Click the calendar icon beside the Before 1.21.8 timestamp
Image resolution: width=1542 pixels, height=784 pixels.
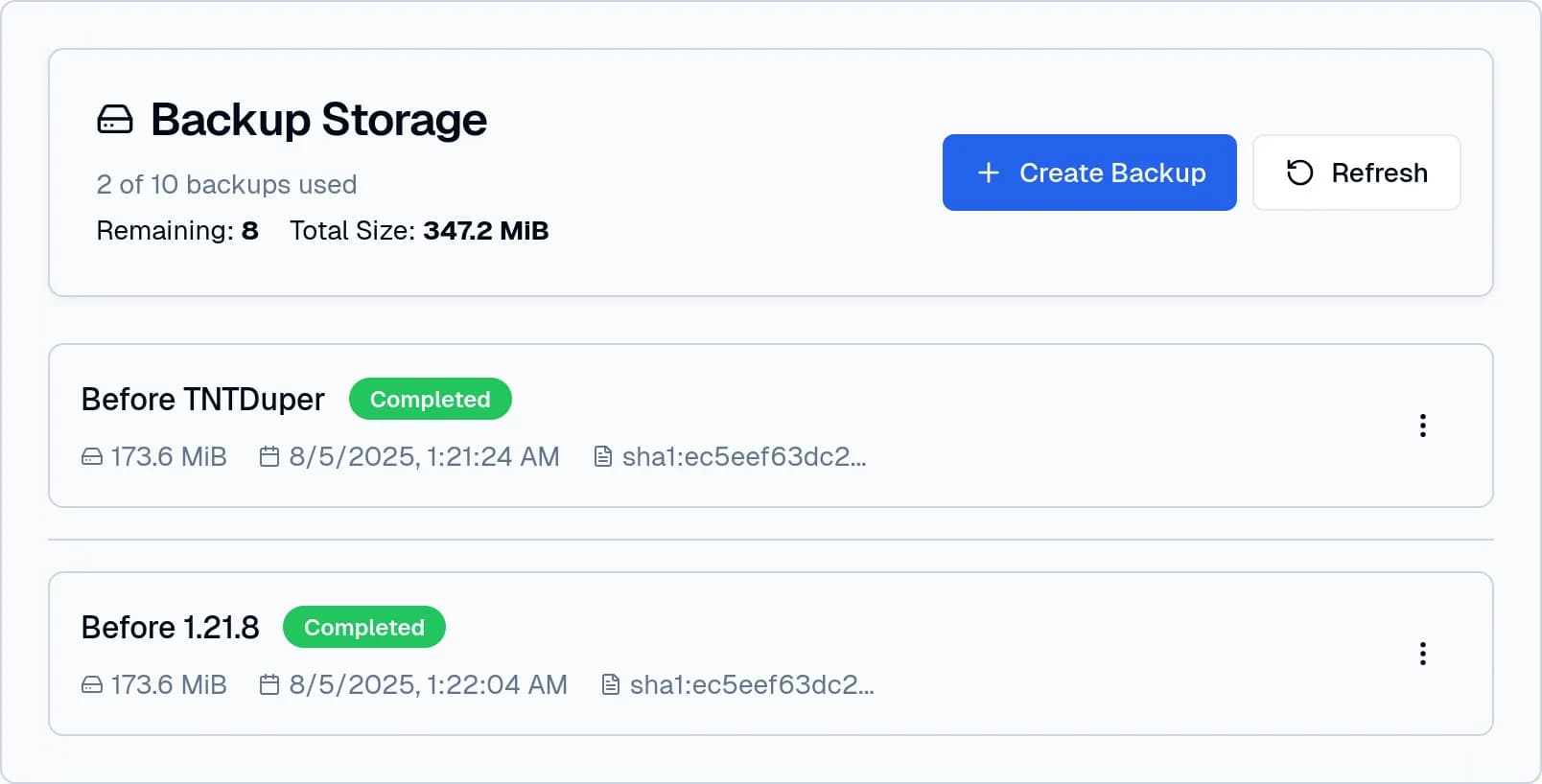269,685
